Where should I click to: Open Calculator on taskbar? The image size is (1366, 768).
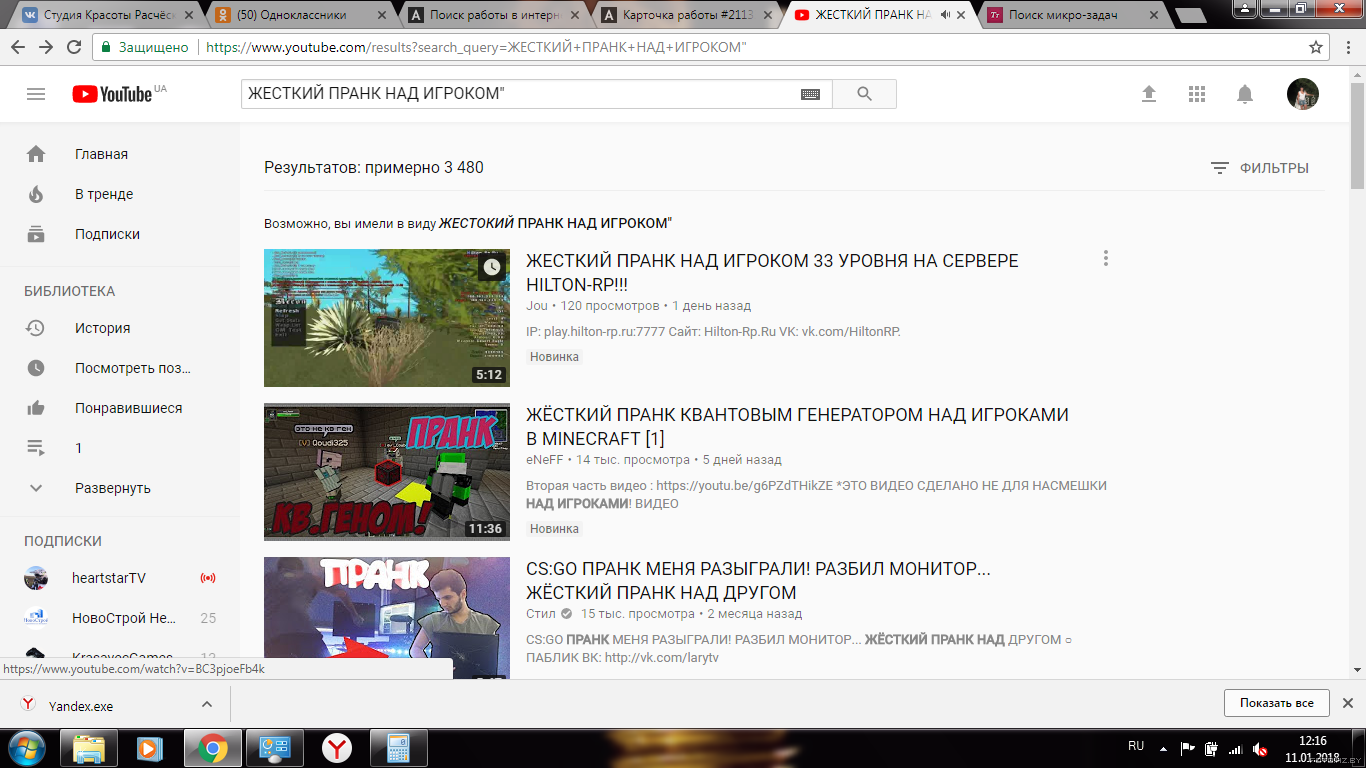(x=399, y=748)
